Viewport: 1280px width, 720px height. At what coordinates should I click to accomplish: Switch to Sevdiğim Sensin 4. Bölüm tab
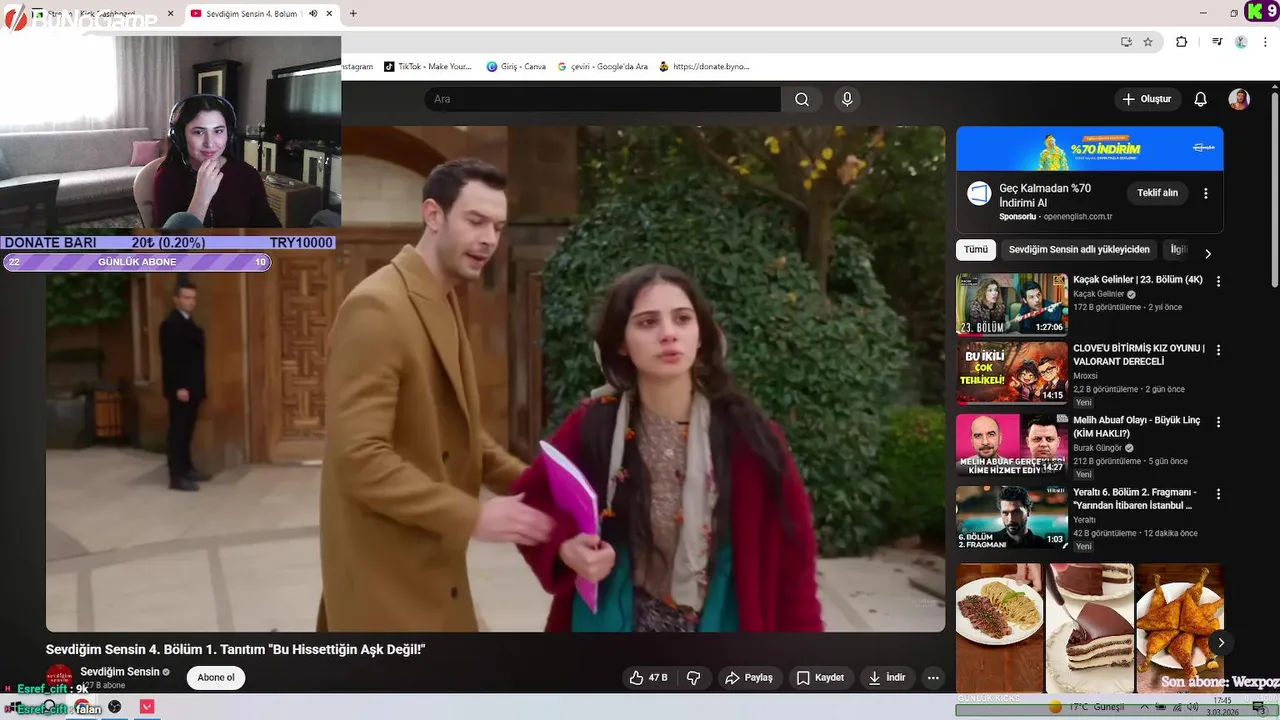[x=251, y=14]
